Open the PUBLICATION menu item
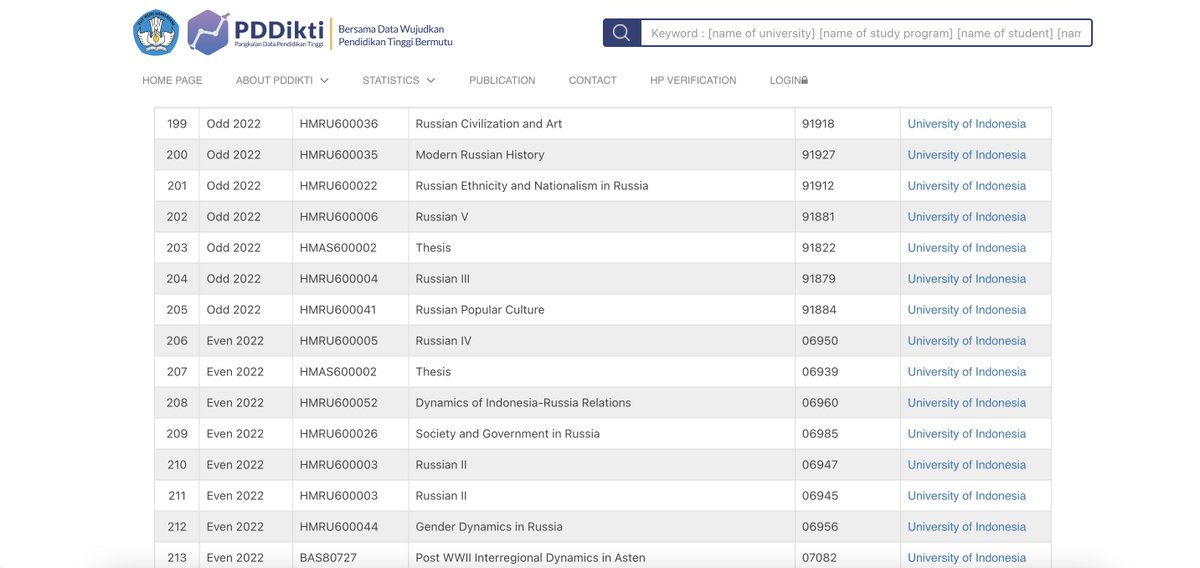 [502, 80]
